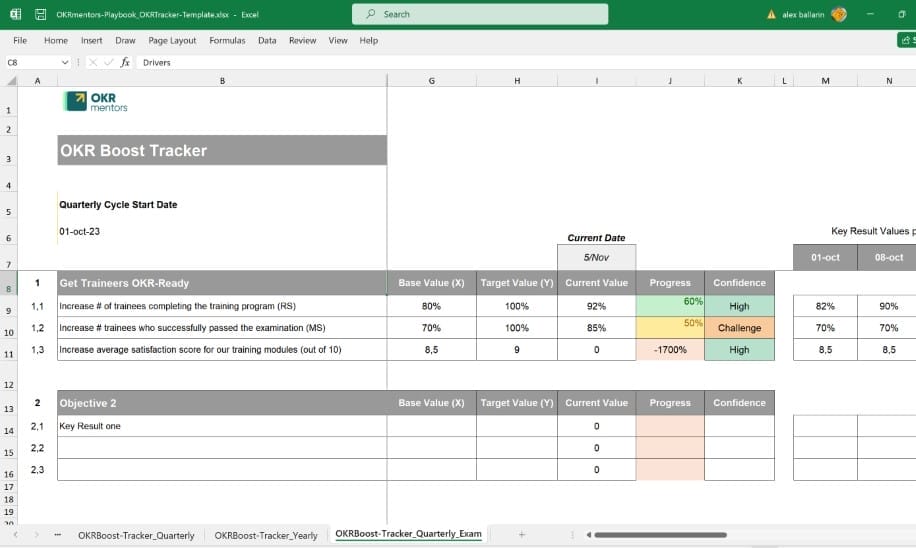Image resolution: width=916 pixels, height=548 pixels.
Task: Expand the Name Box dropdown arrow
Action: pos(65,62)
